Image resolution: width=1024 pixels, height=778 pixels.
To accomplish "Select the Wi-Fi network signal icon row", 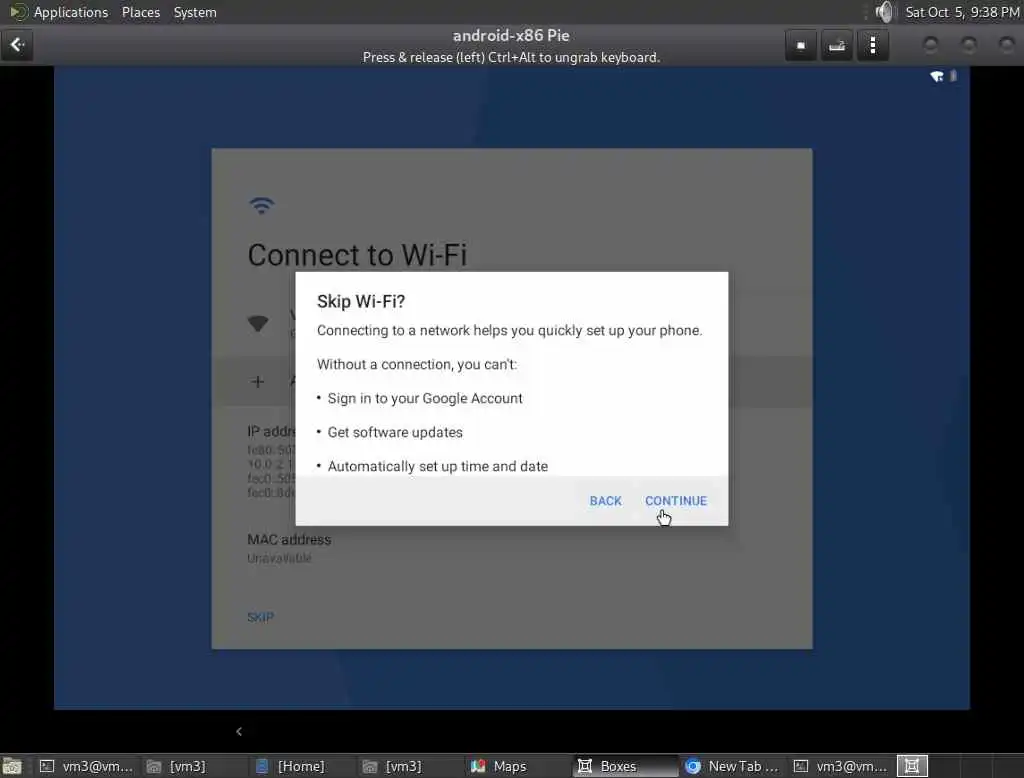I will pos(258,323).
